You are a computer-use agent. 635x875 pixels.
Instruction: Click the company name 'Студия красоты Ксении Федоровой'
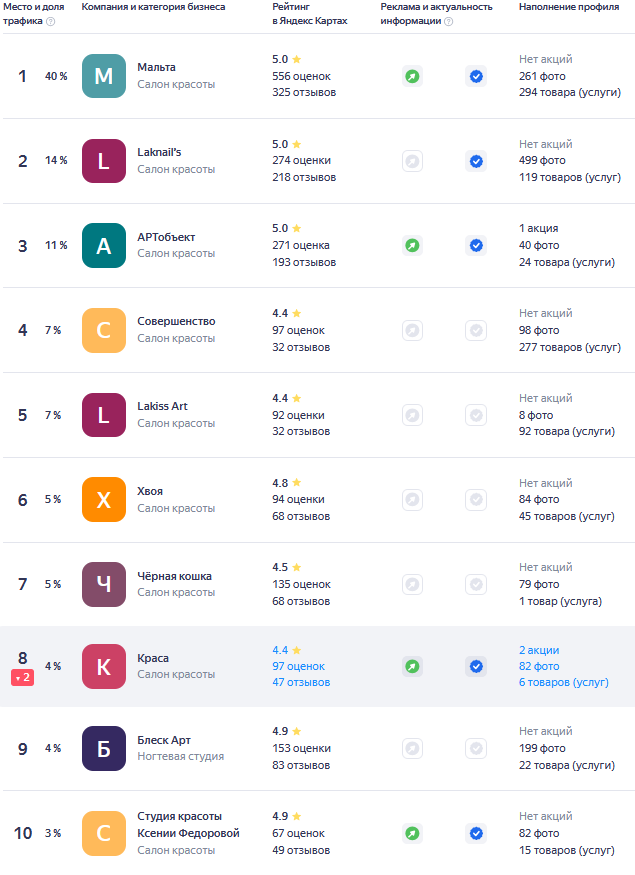point(189,825)
